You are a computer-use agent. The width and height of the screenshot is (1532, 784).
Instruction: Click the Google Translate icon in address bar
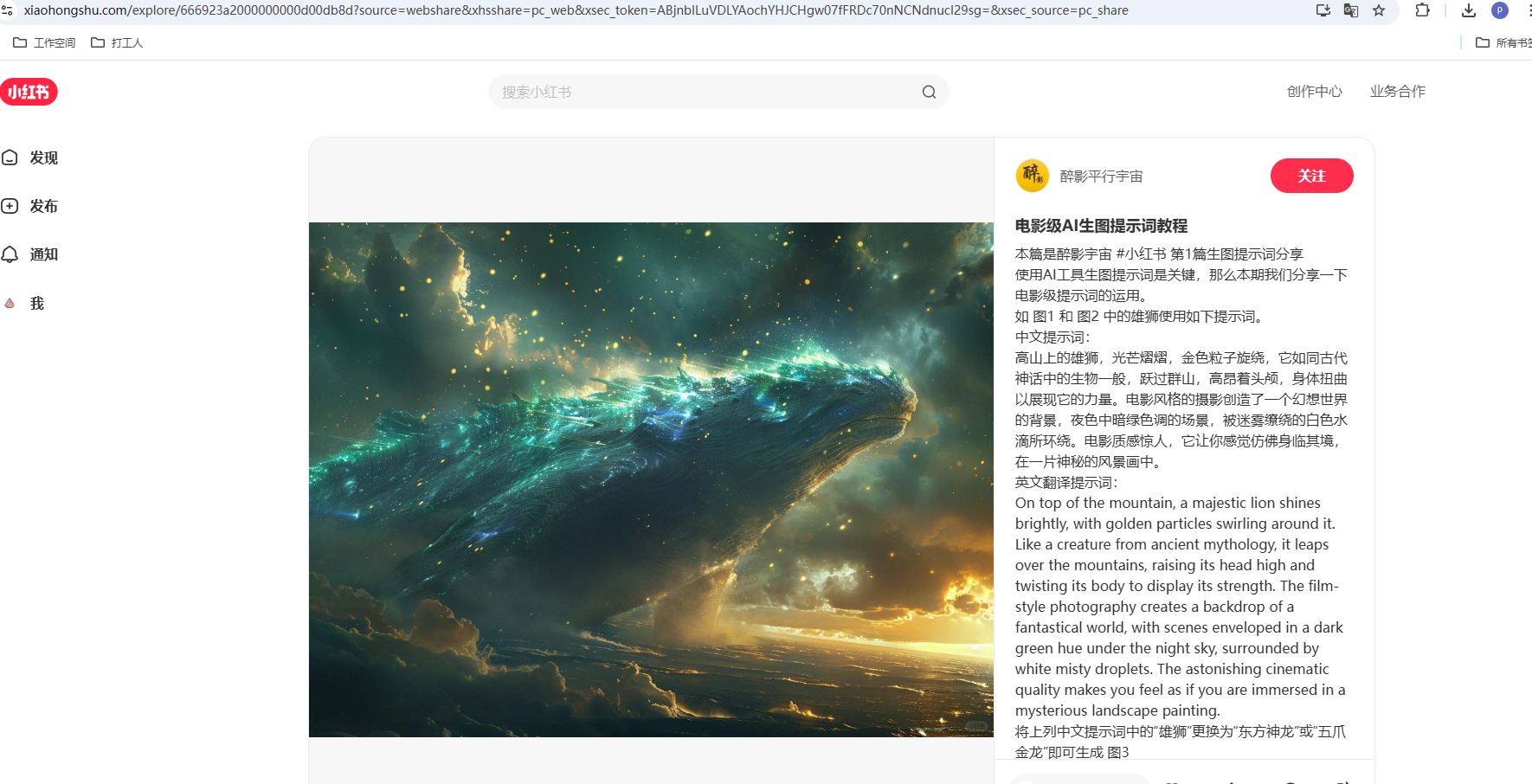click(1350, 10)
